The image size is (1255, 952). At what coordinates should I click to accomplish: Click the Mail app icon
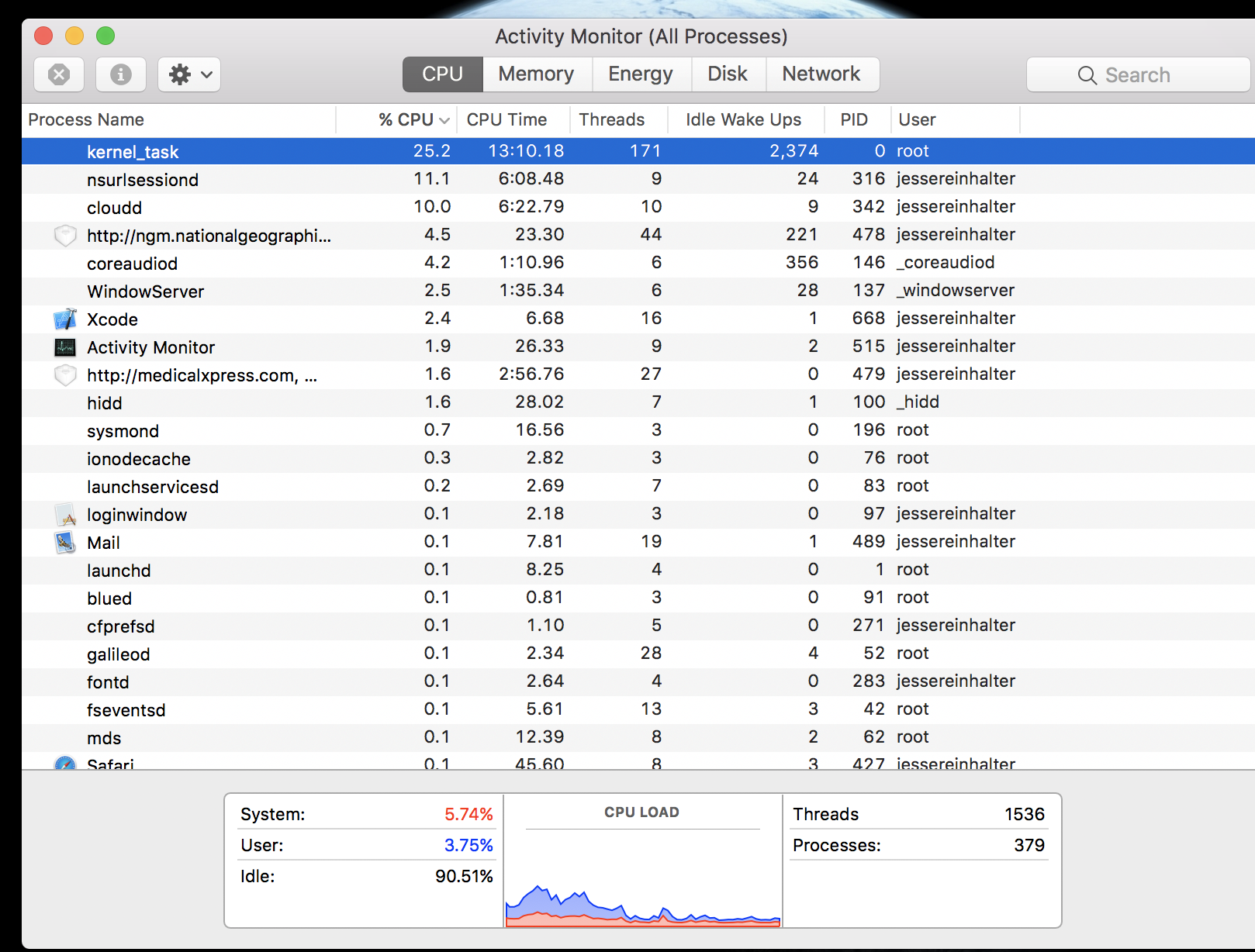tap(65, 542)
